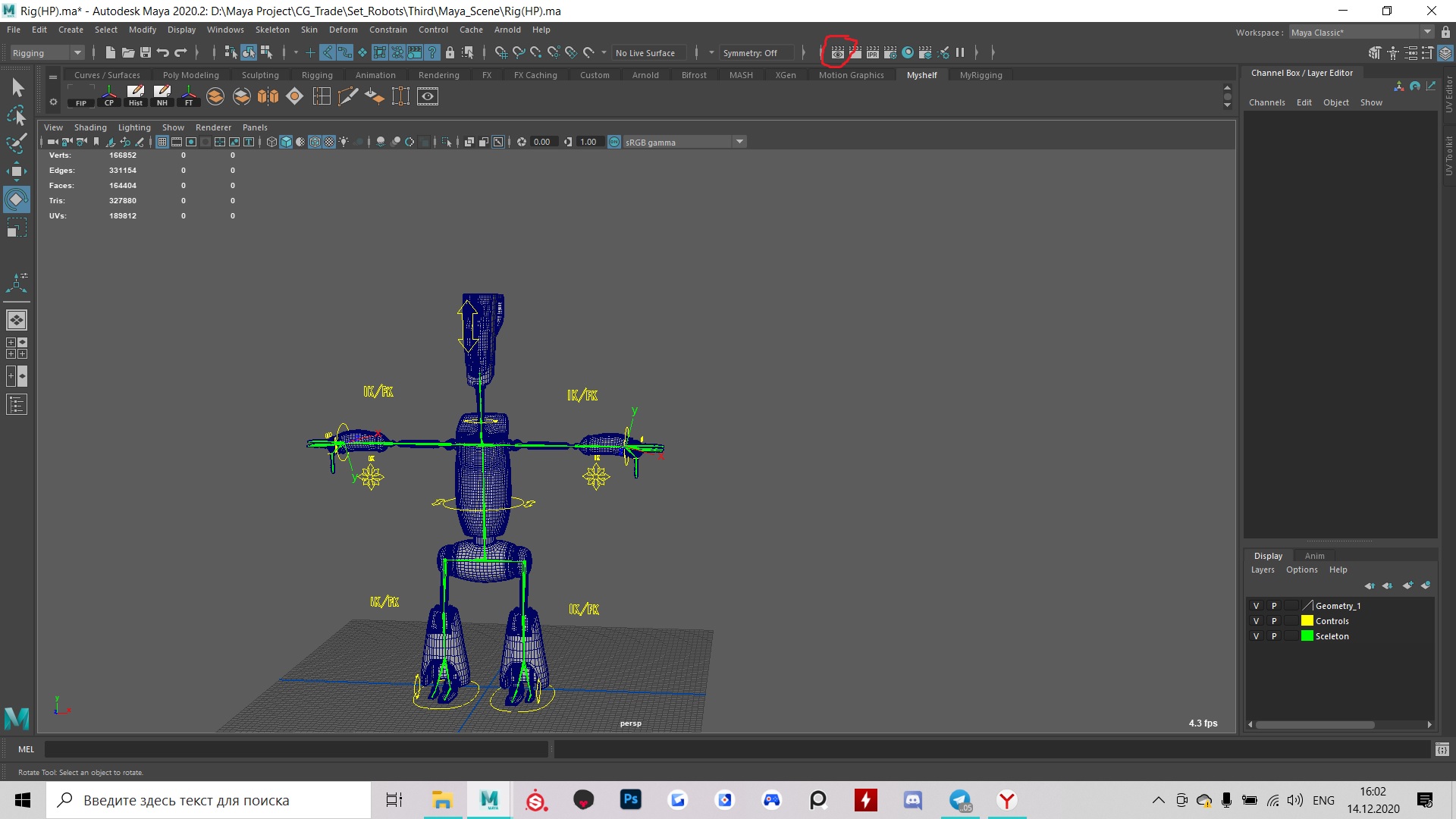
Task: Click the MEL command line input field
Action: pyautogui.click(x=296, y=749)
